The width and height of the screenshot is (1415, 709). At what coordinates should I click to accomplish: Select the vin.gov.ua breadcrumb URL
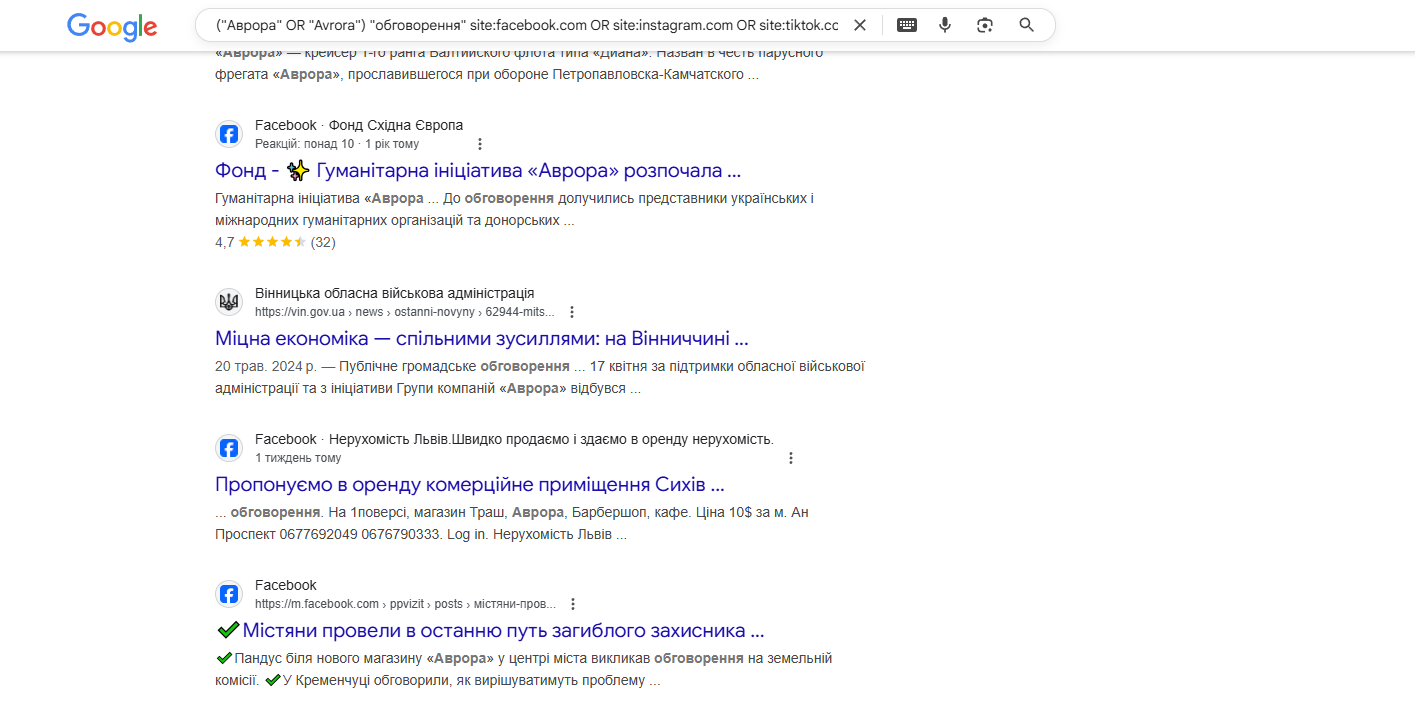tap(405, 312)
